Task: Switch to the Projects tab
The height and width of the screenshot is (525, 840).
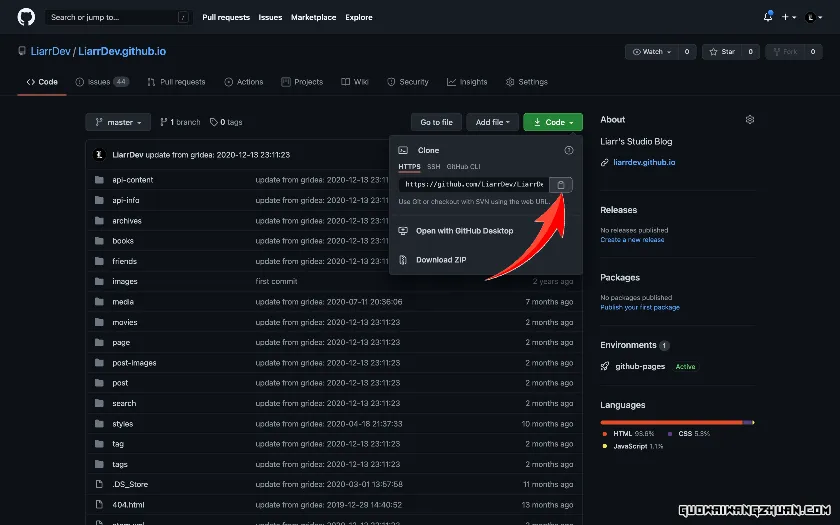Action: pos(302,82)
